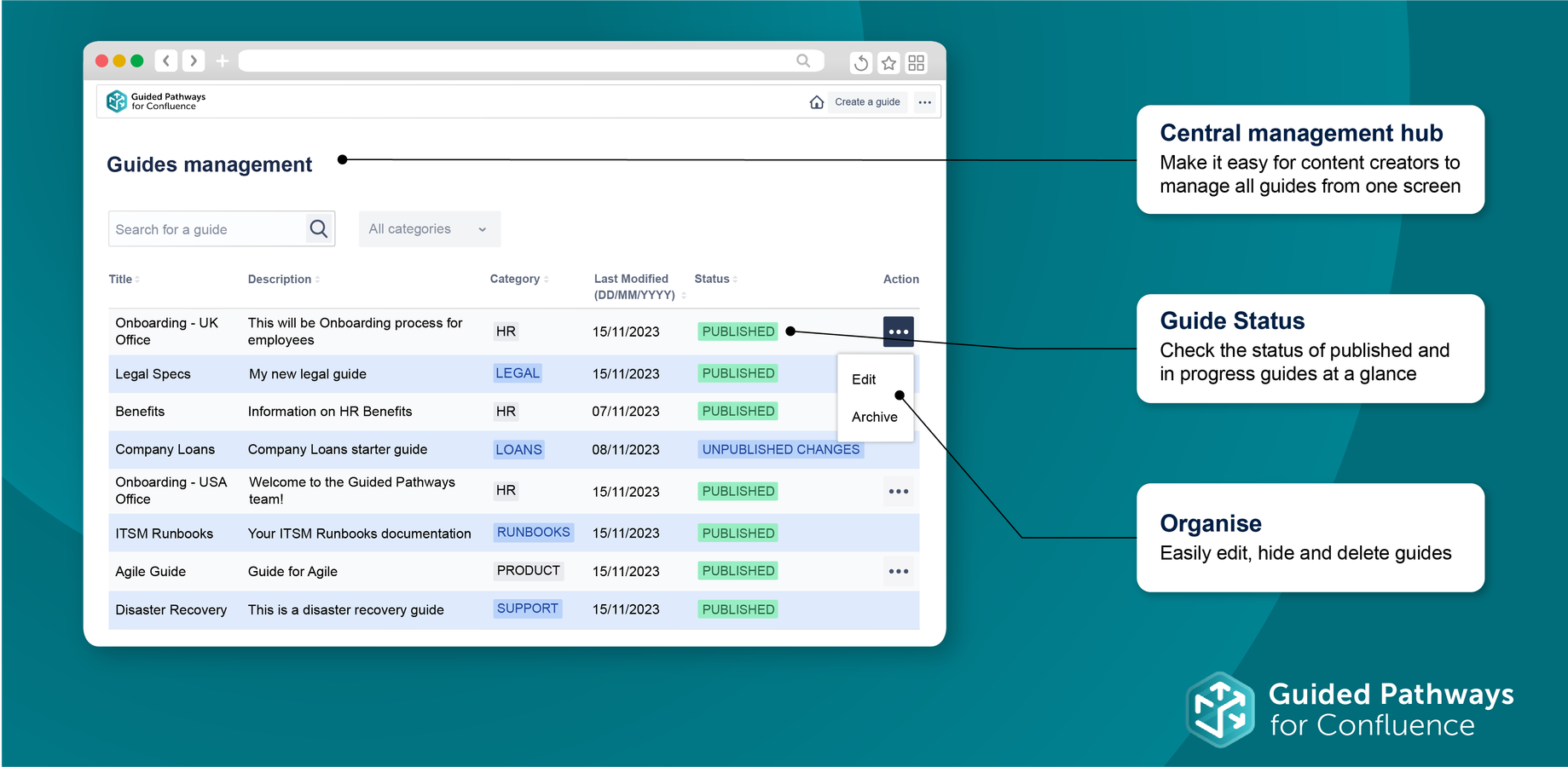Open header more options ellipsis menu

click(x=925, y=102)
